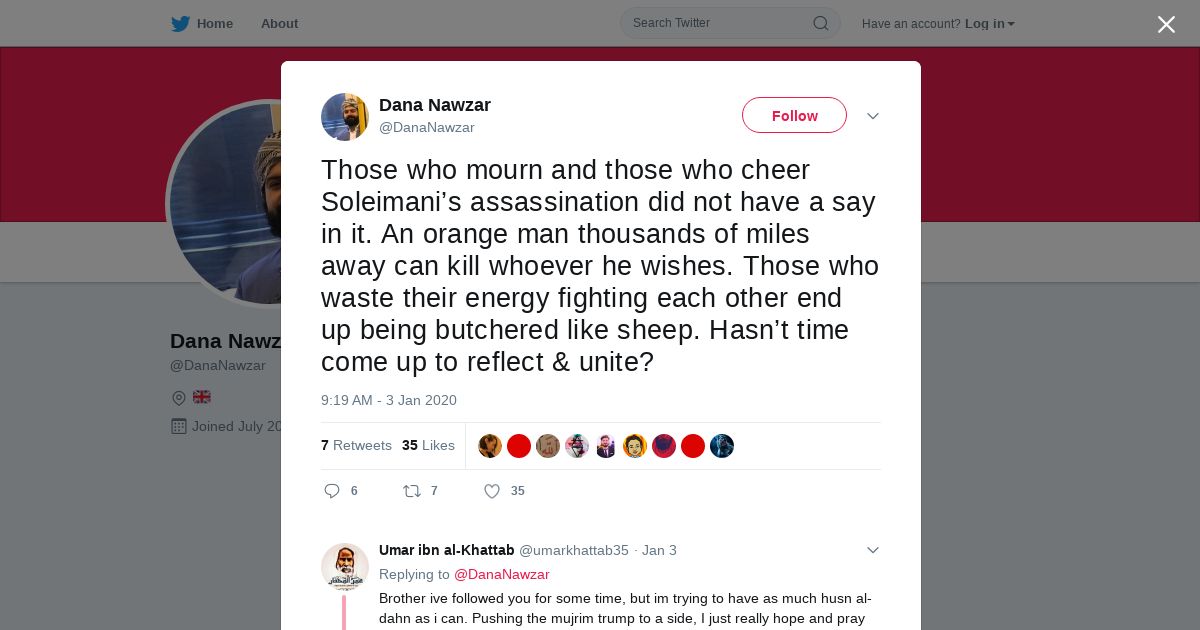Image resolution: width=1200 pixels, height=630 pixels.
Task: Click the search magnifier icon
Action: 820,23
